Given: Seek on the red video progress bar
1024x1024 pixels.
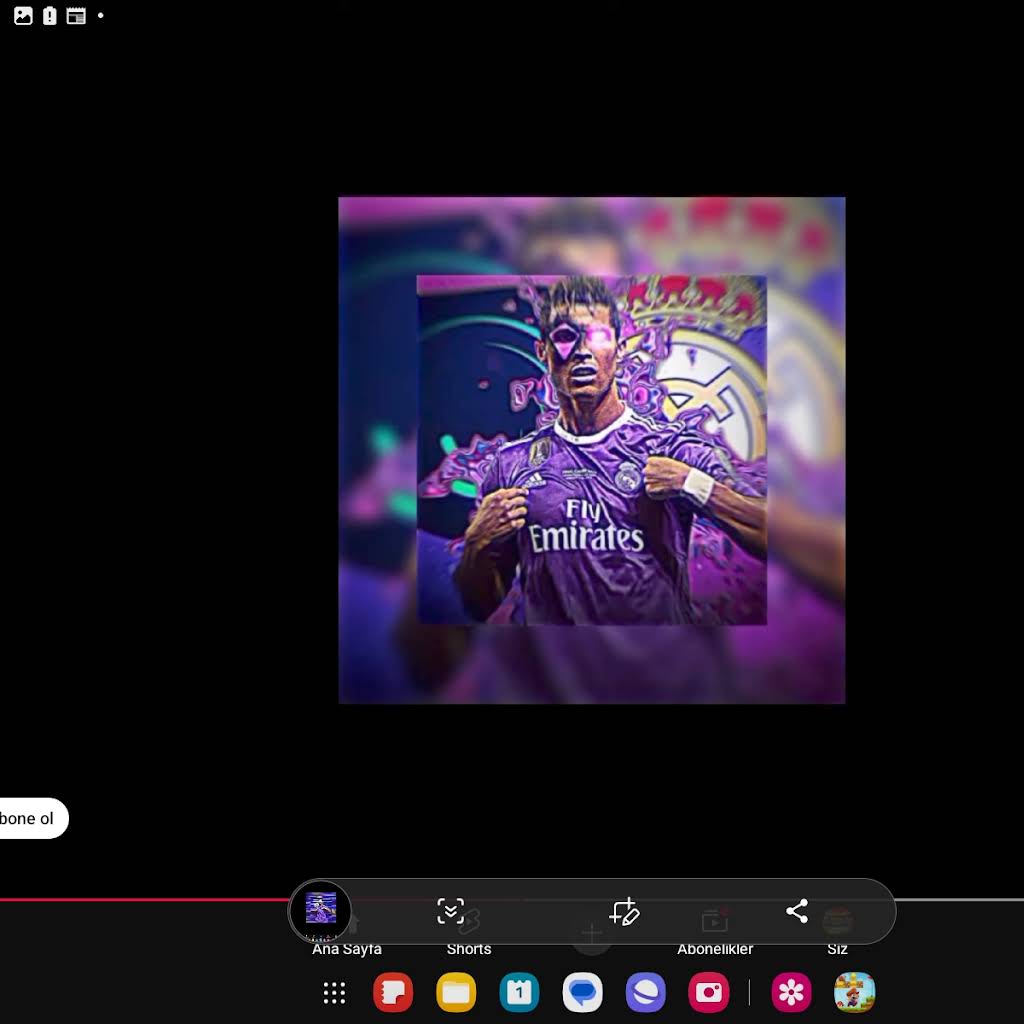Looking at the screenshot, I should (144, 900).
